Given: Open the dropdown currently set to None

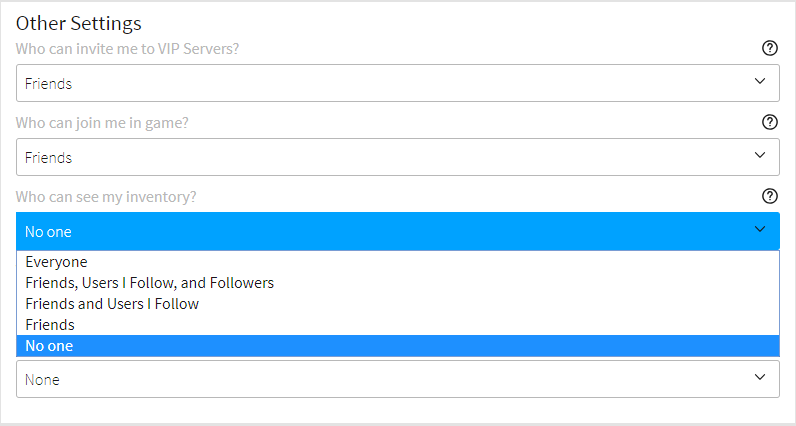Looking at the screenshot, I should tap(397, 379).
